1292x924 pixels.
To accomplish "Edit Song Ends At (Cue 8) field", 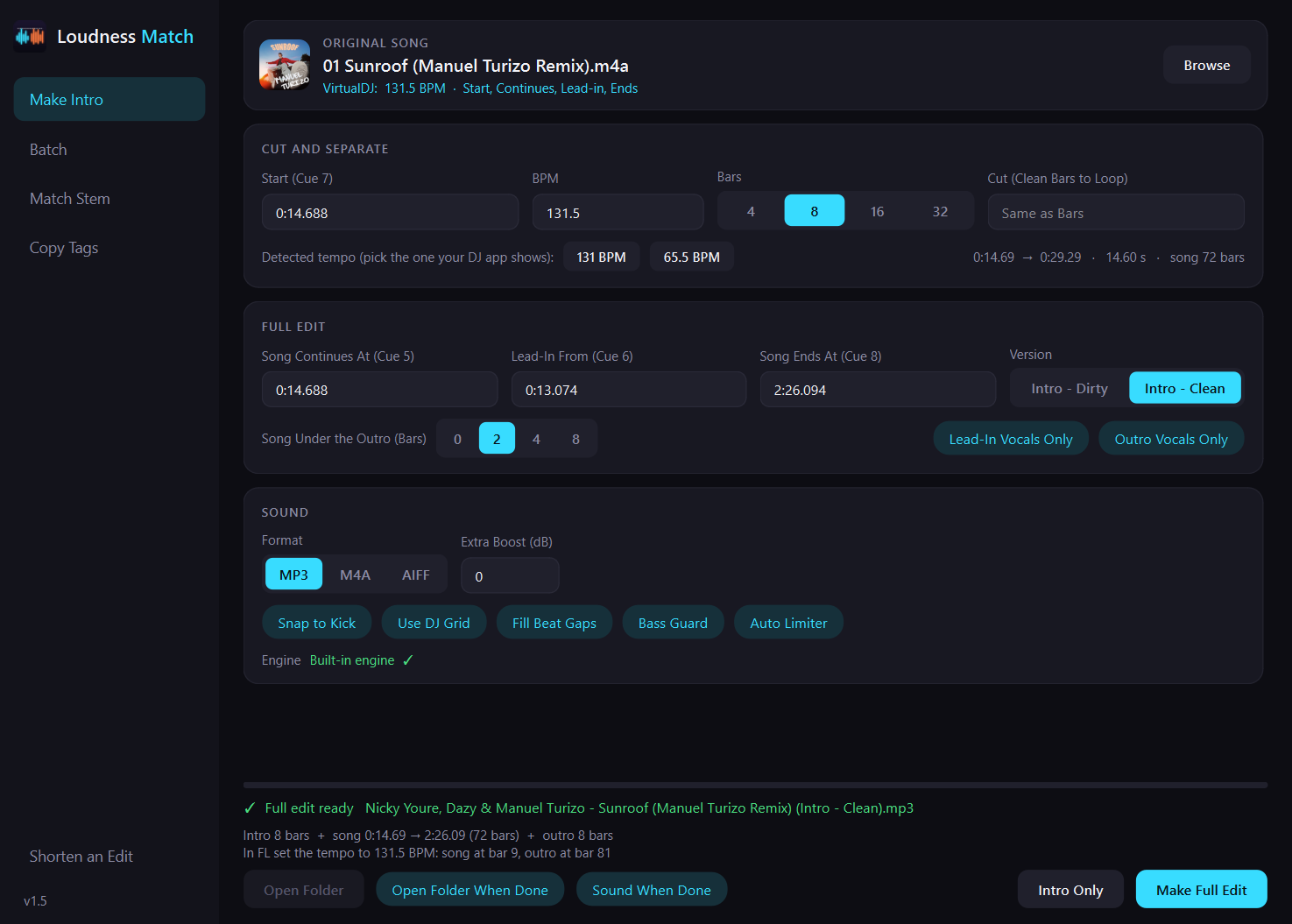I will [878, 390].
